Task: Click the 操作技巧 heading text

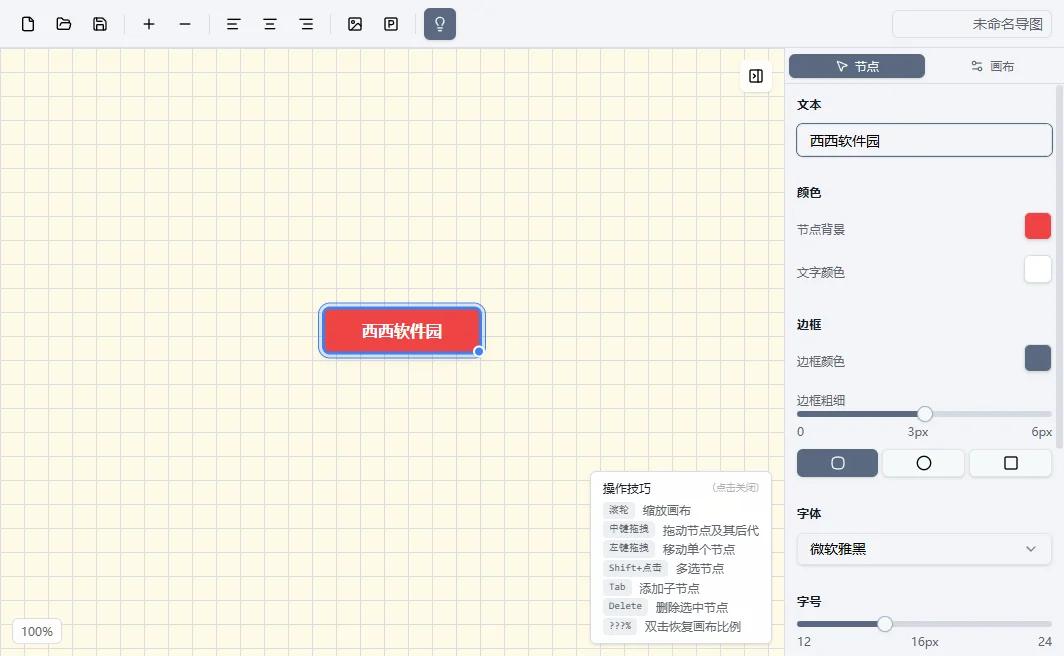Action: (626, 488)
